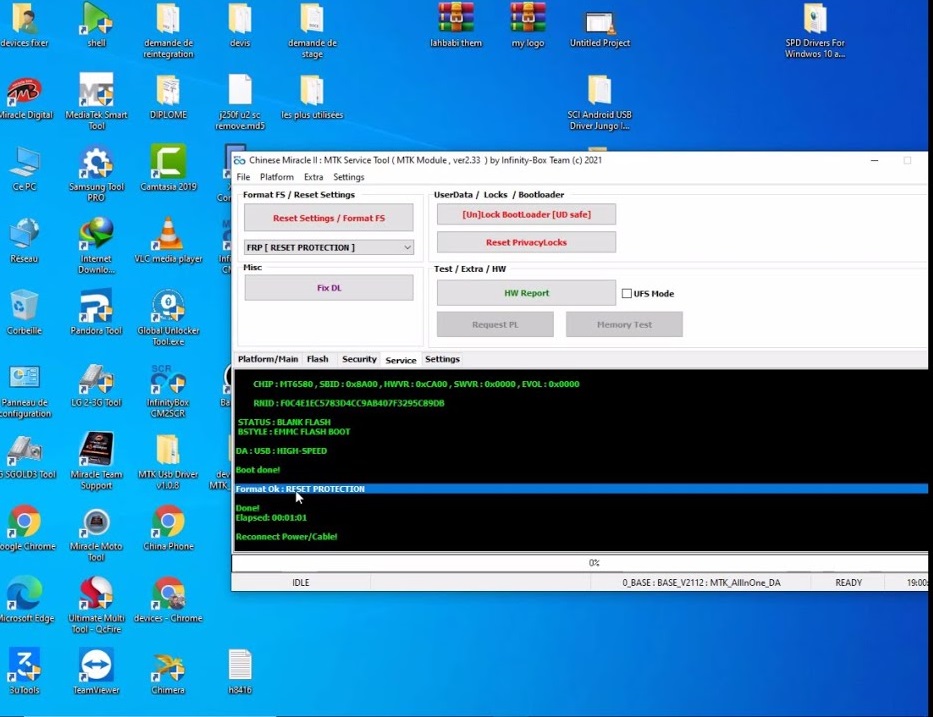Open the Extra menu
The image size is (933, 717).
[x=313, y=177]
